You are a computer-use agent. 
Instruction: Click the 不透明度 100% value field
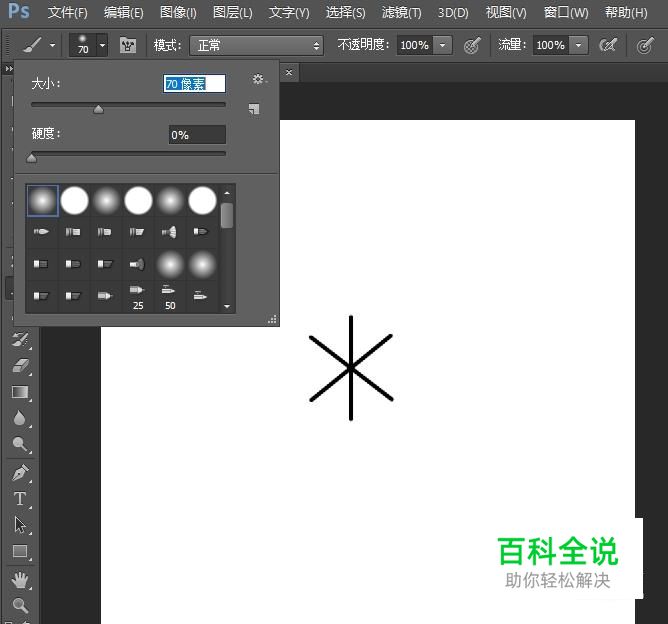[415, 45]
